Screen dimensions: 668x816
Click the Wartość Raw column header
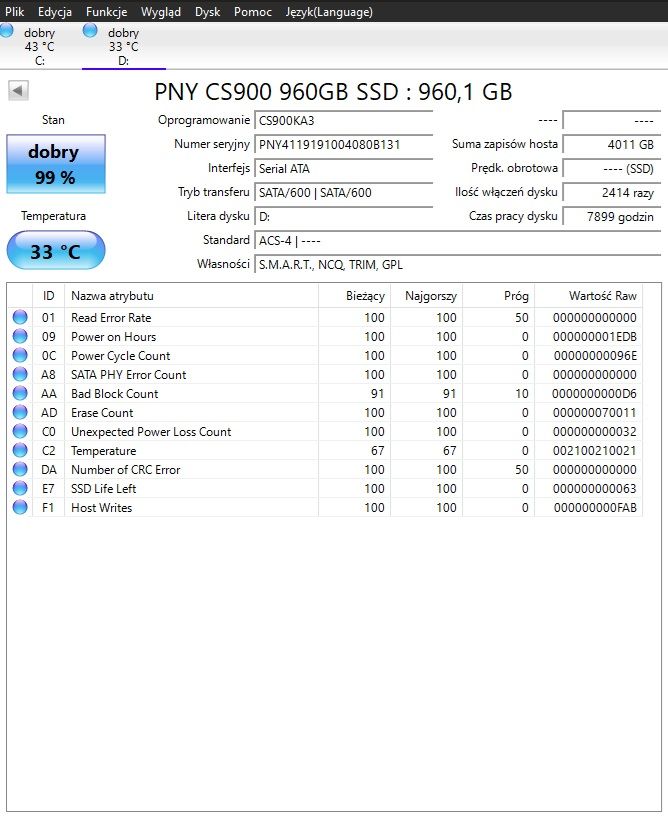click(588, 296)
